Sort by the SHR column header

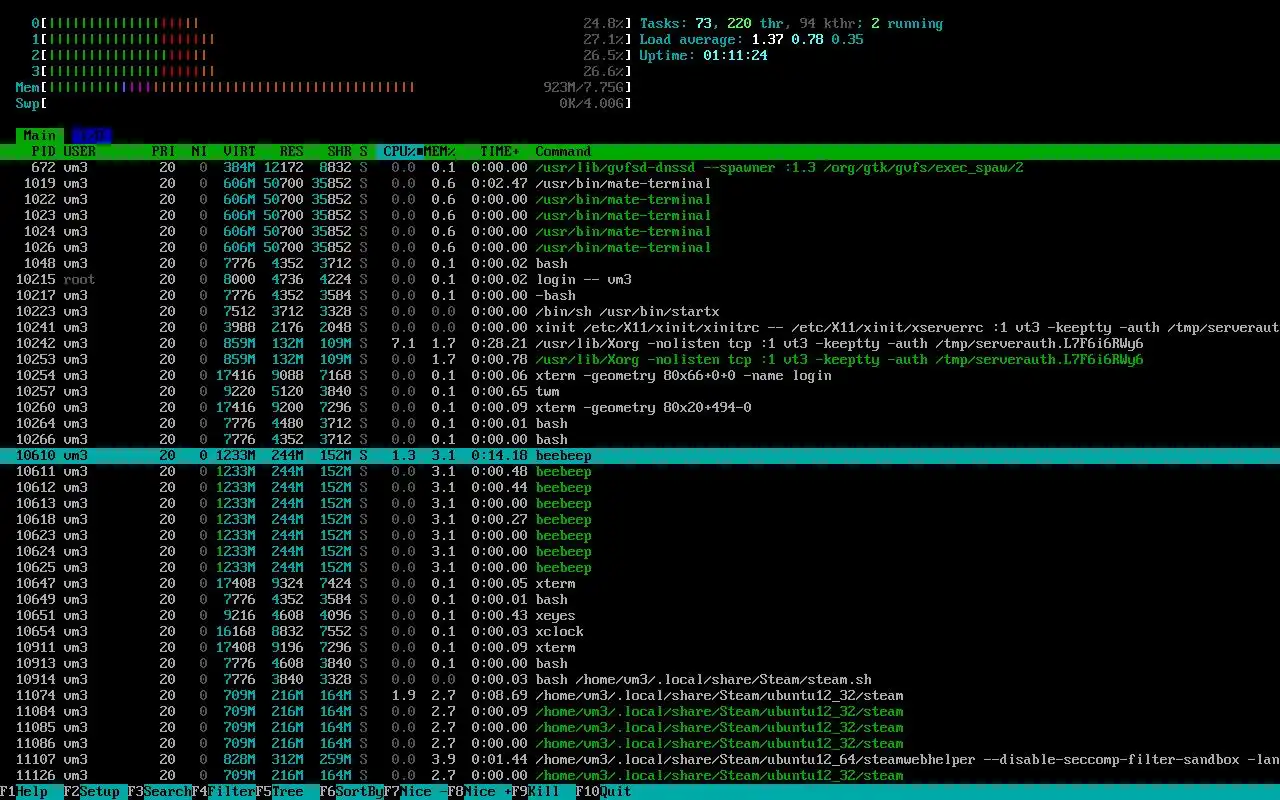pos(340,151)
